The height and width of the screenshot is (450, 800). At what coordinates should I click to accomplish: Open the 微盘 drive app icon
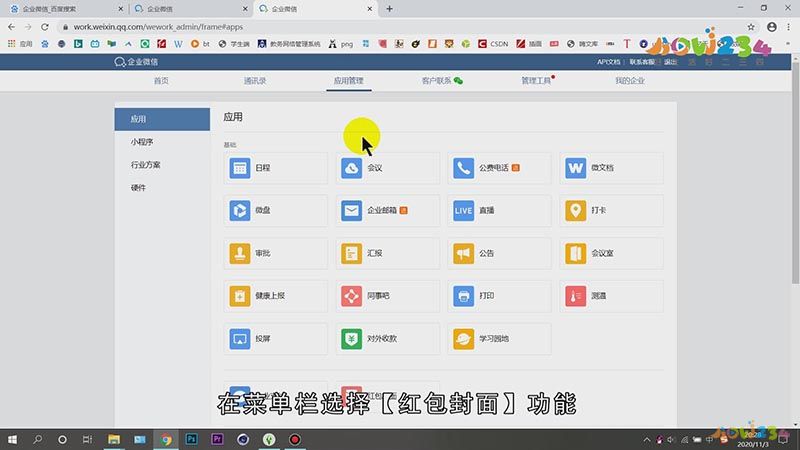240,210
